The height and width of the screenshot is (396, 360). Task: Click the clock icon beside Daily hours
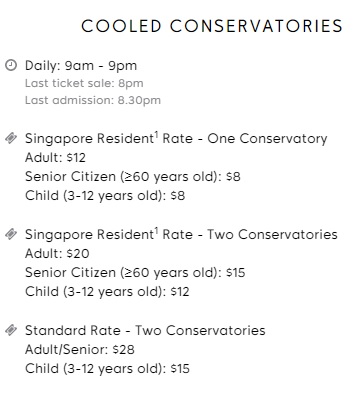[11, 65]
